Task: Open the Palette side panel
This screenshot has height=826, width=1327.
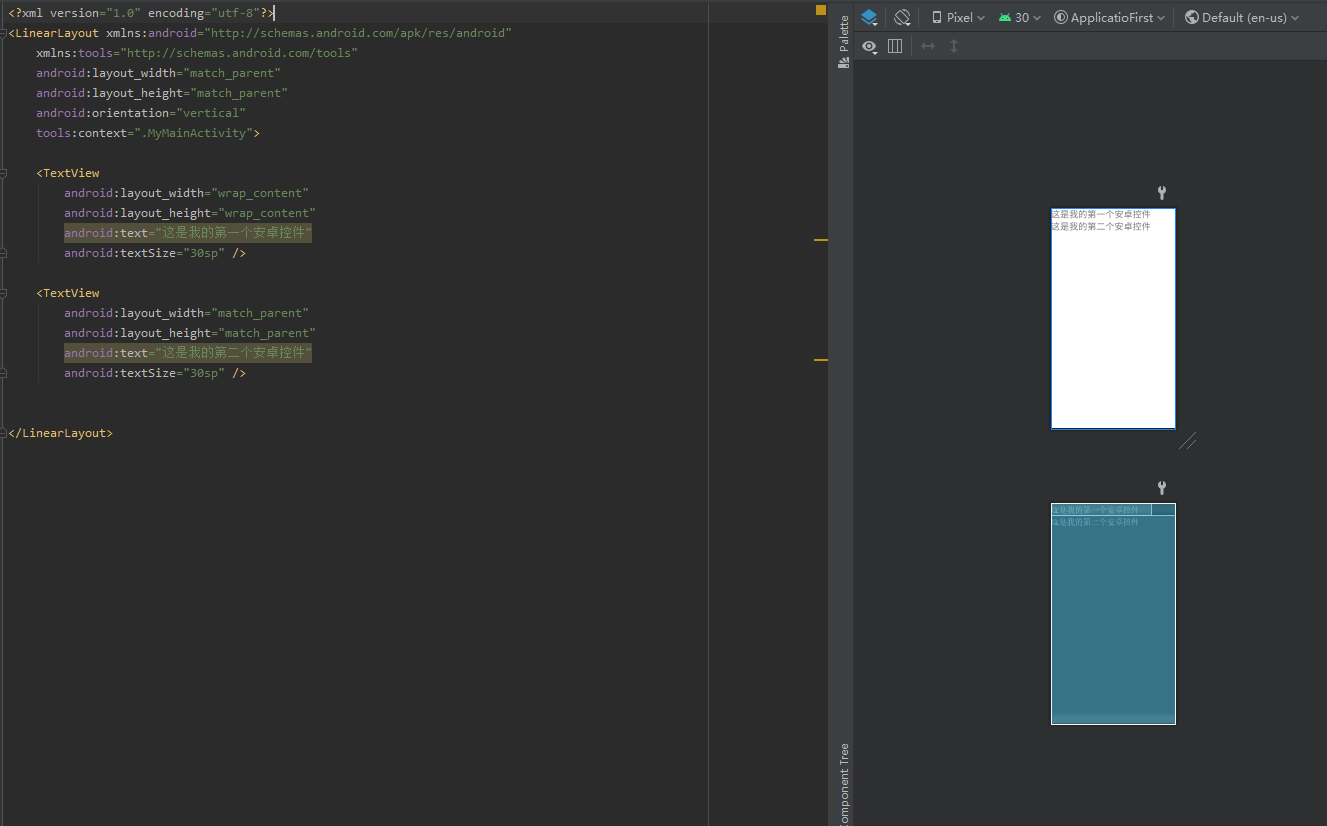Action: point(843,42)
